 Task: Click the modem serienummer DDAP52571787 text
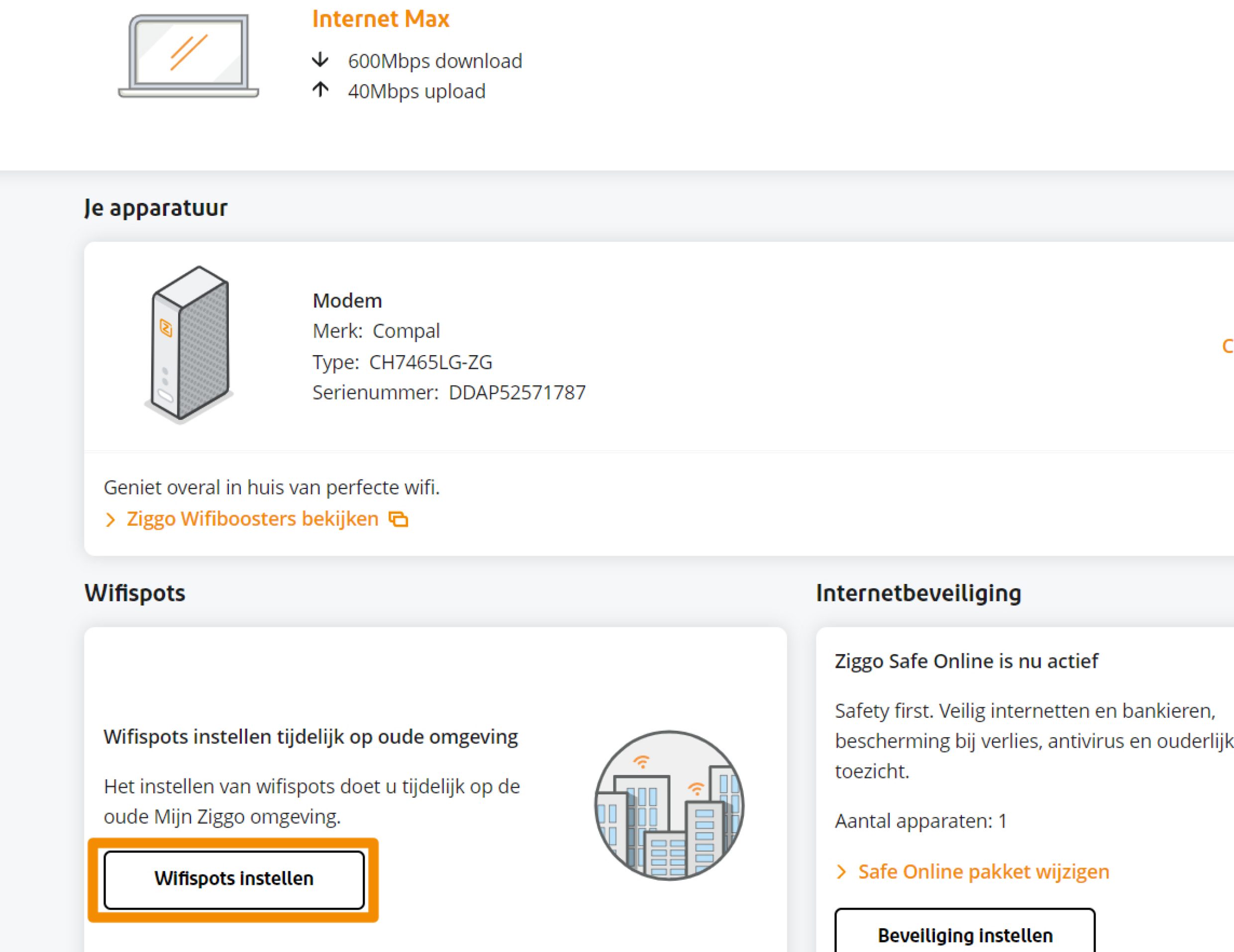click(x=516, y=392)
